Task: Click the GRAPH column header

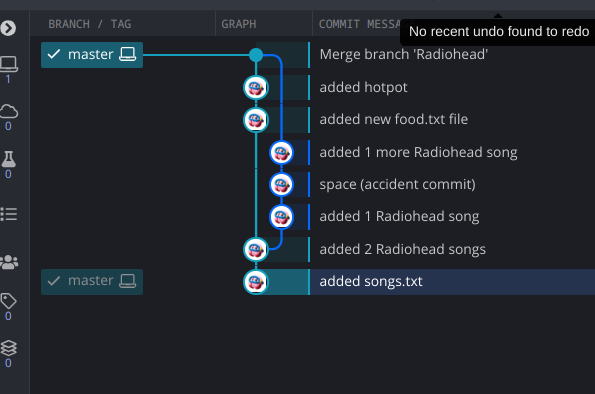Action: pyautogui.click(x=239, y=24)
